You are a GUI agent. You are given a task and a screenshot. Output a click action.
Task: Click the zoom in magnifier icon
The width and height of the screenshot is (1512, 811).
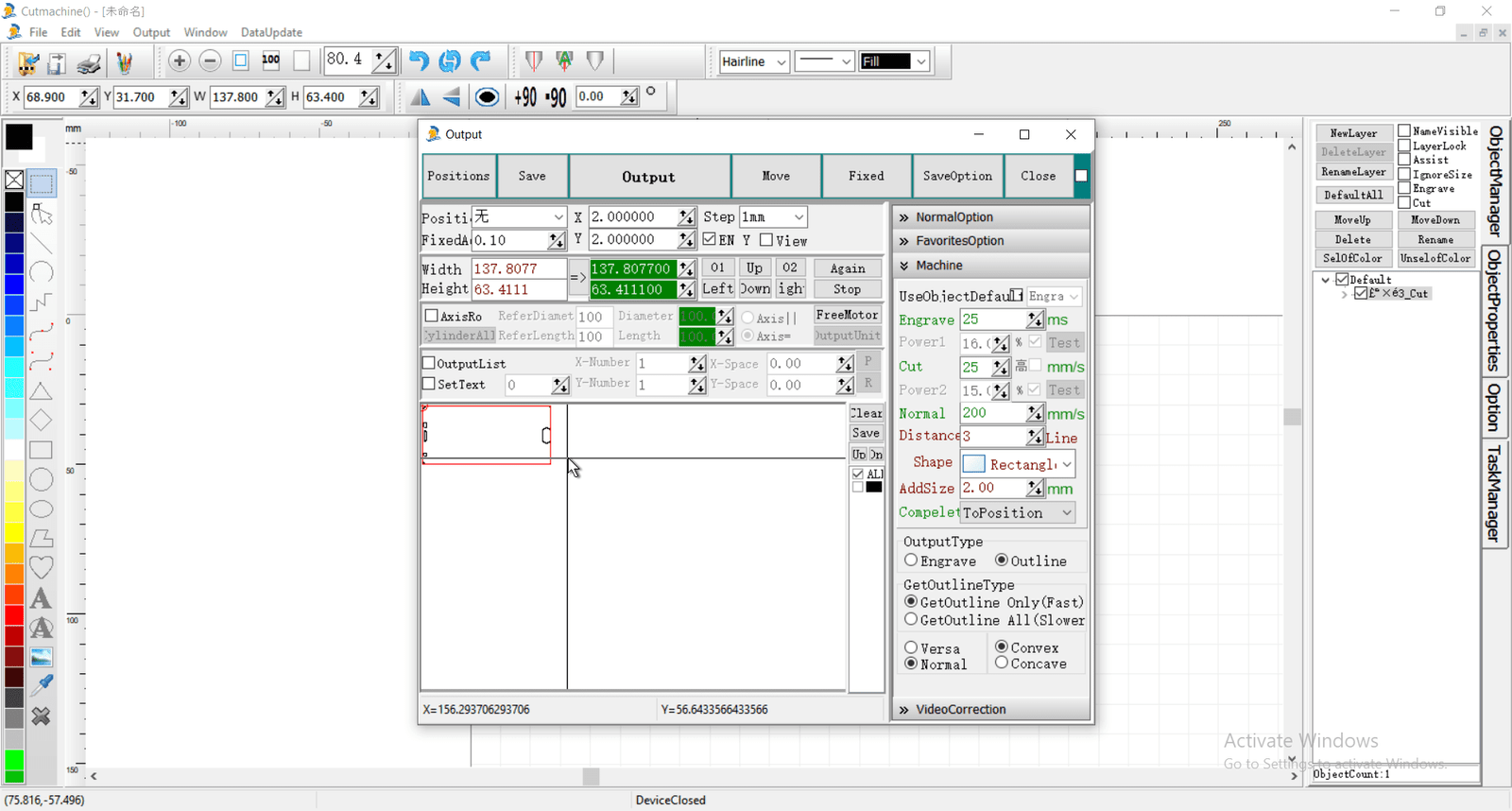pos(179,61)
